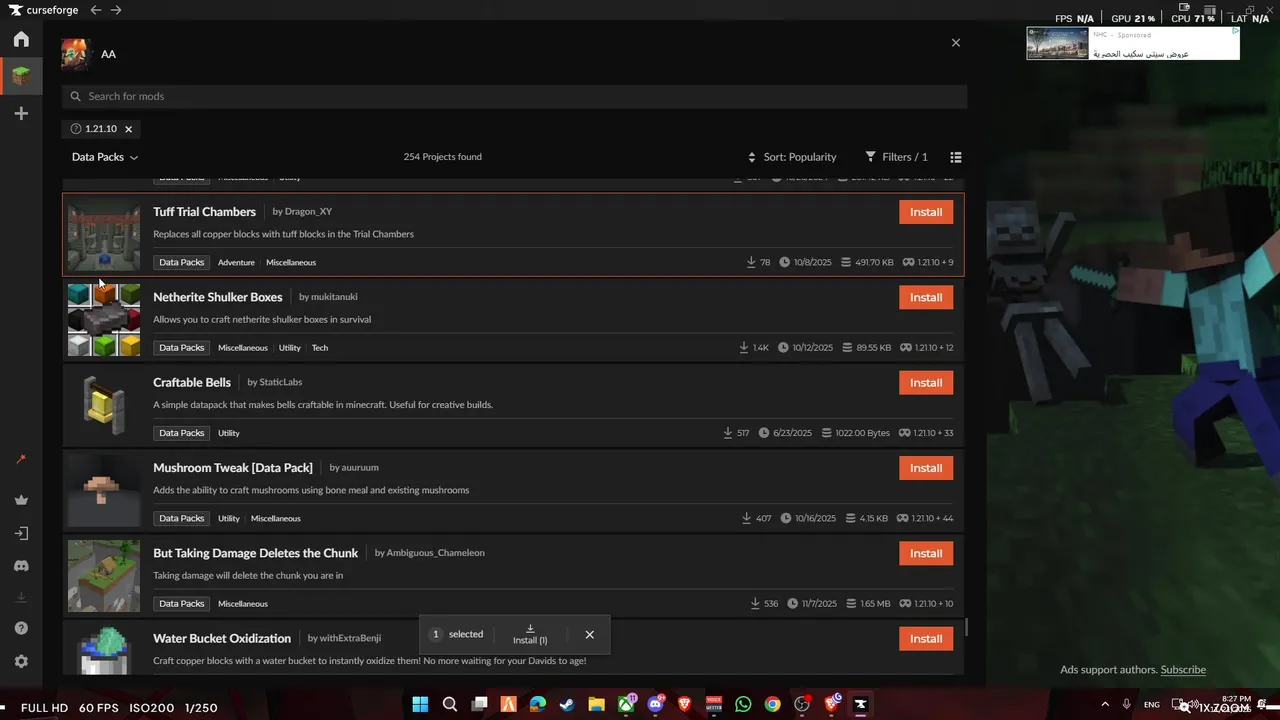Open the Windows Start menu
Screen dimensions: 1280x720
420,704
